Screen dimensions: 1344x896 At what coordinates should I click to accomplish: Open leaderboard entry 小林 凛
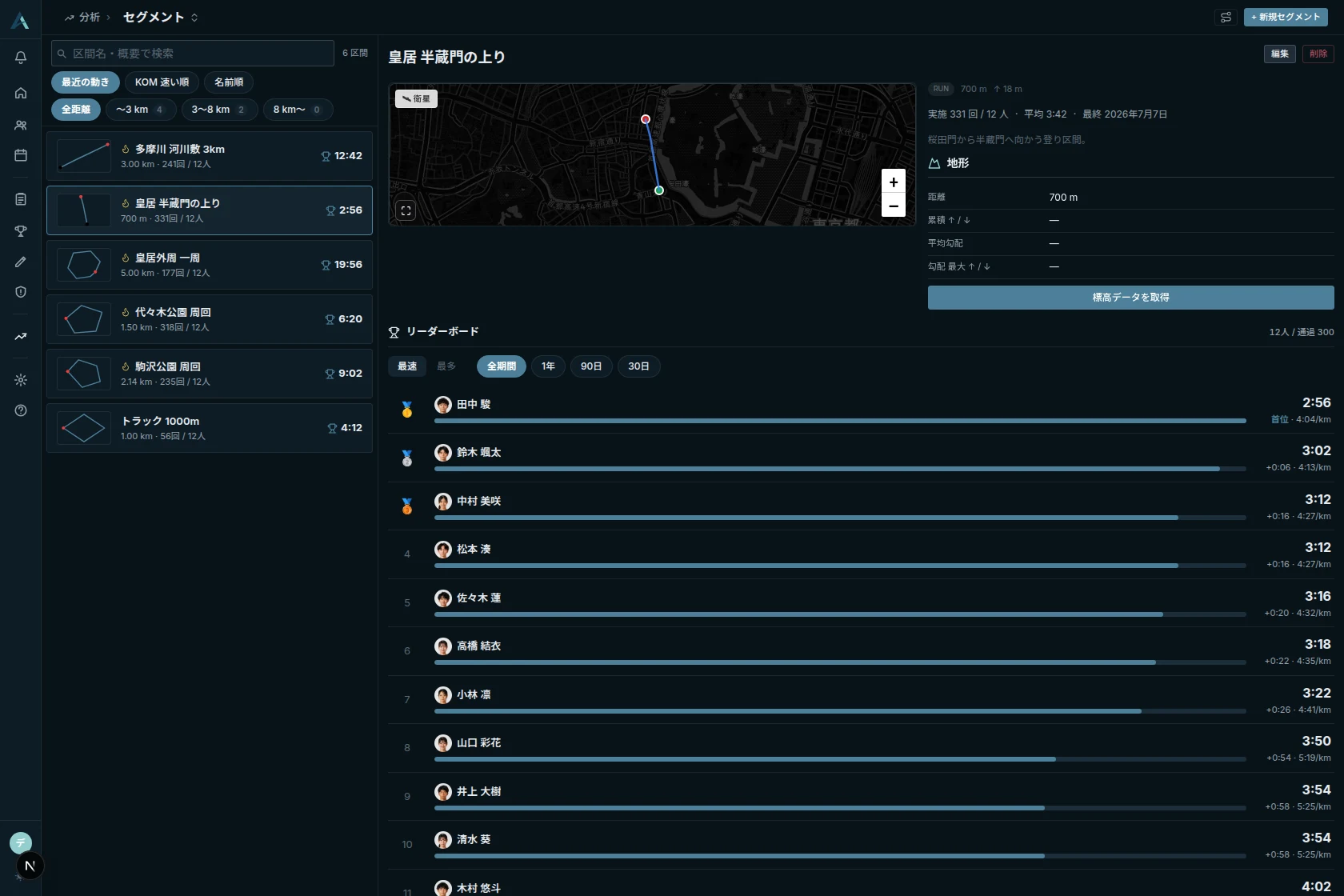[x=861, y=700]
